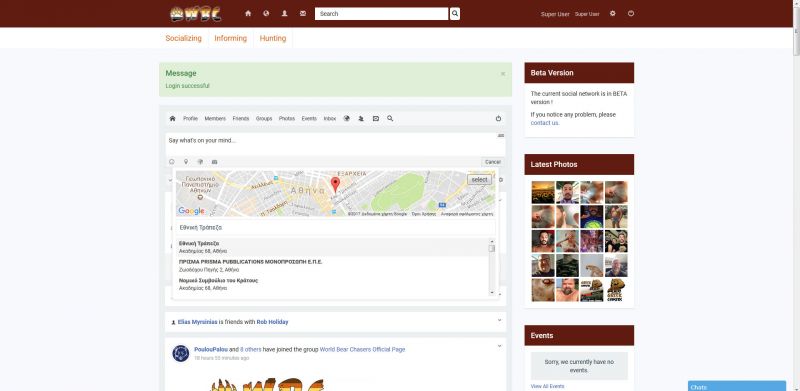The height and width of the screenshot is (391, 800).
Task: Open the Inbox toolbar menu
Action: point(330,118)
